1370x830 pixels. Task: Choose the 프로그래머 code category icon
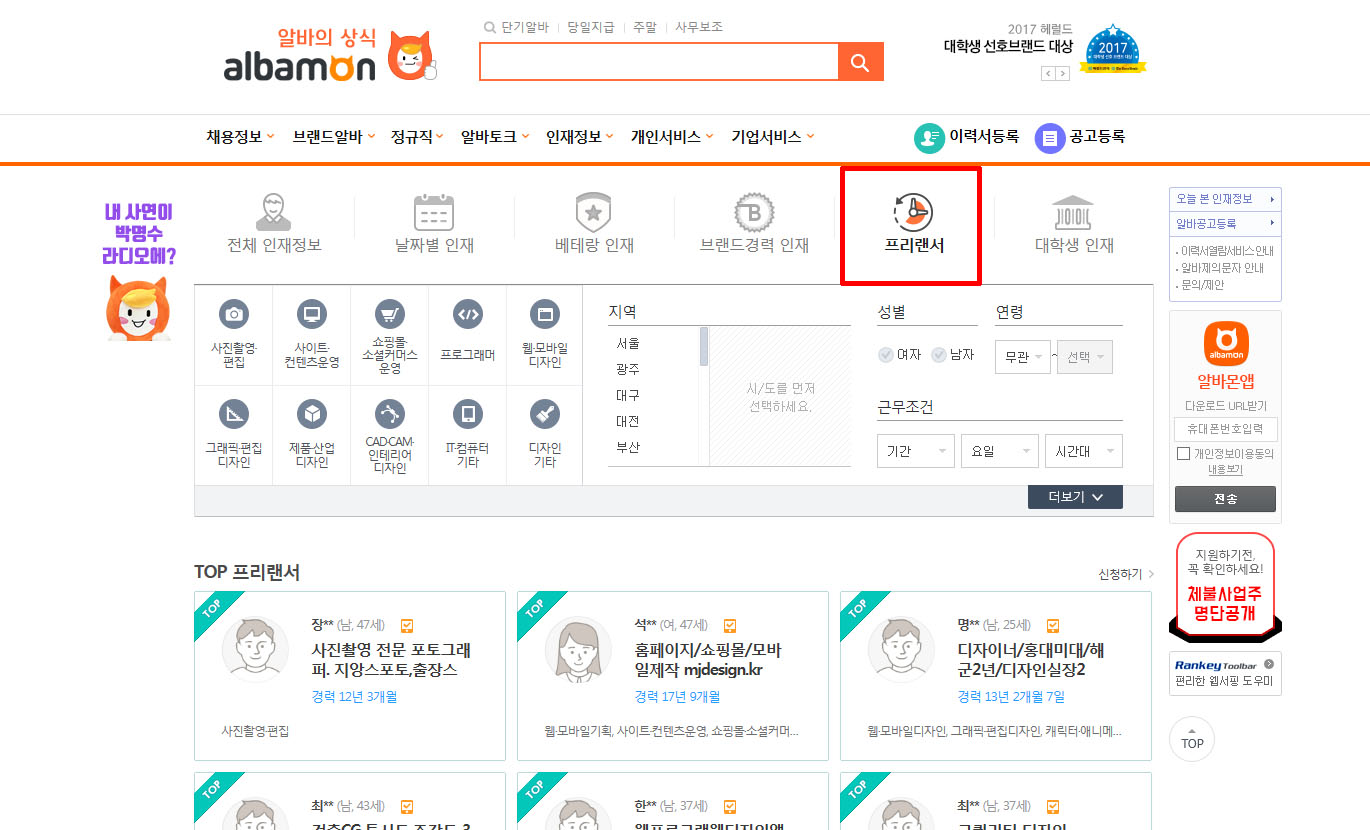pos(468,314)
